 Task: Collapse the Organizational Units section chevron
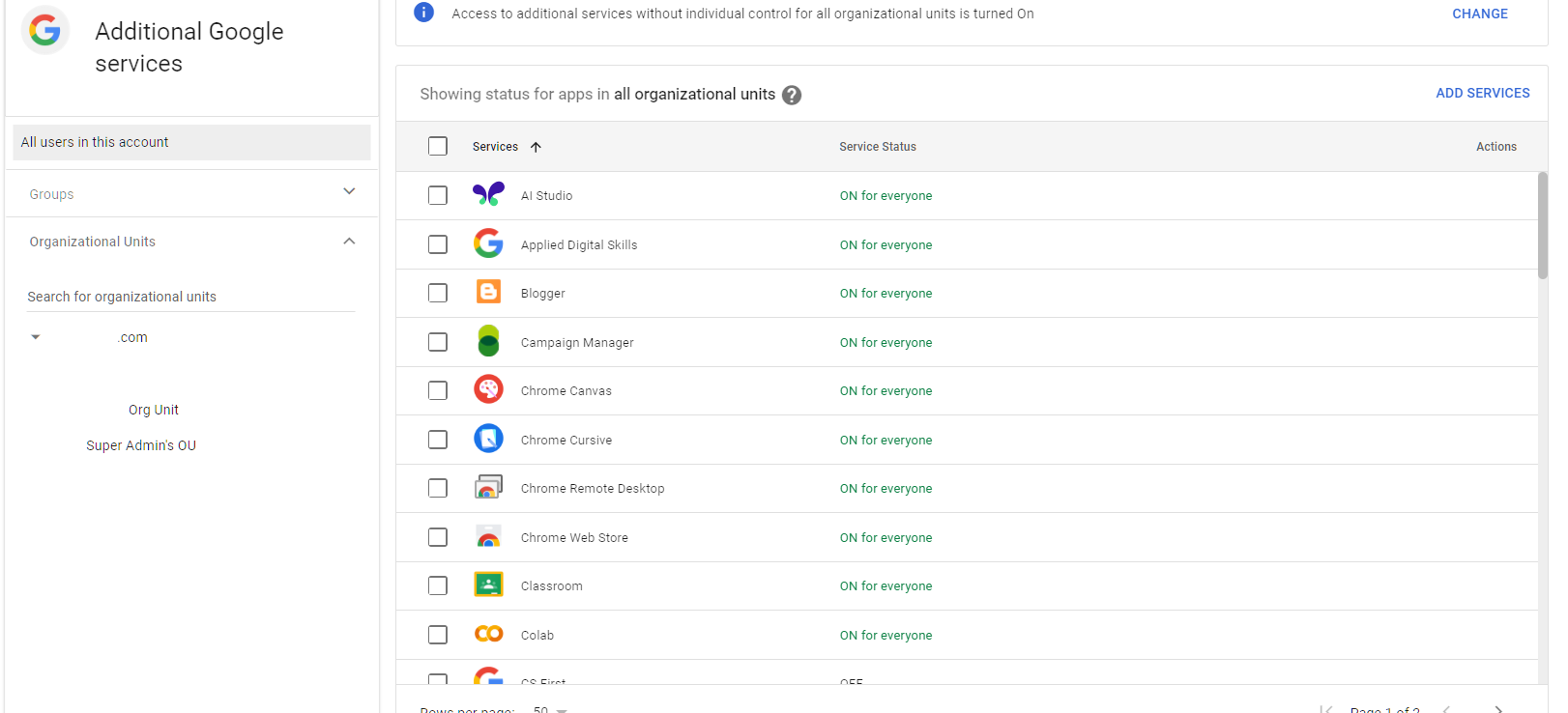pos(349,241)
